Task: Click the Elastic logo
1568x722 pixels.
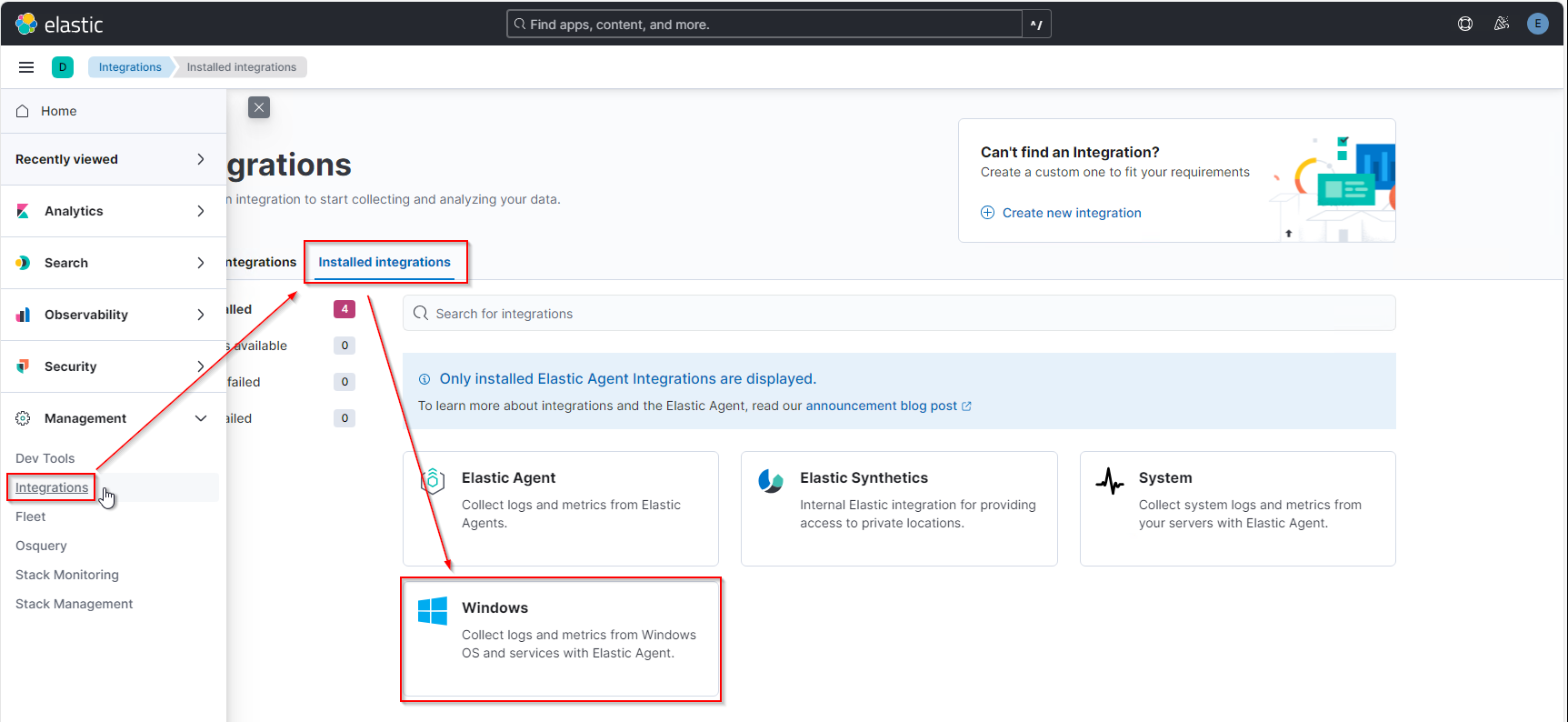Action: click(59, 24)
